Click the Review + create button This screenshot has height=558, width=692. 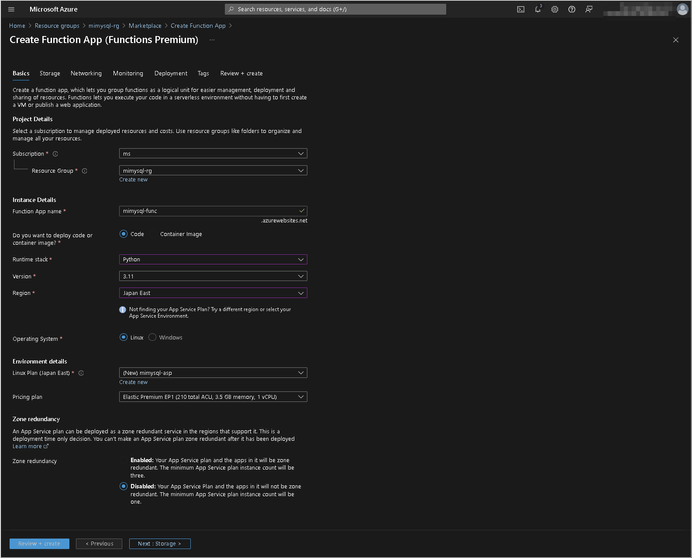[39, 544]
